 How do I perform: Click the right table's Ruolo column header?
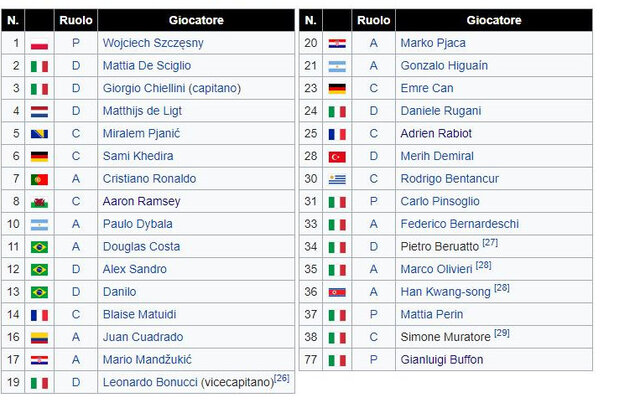click(373, 20)
